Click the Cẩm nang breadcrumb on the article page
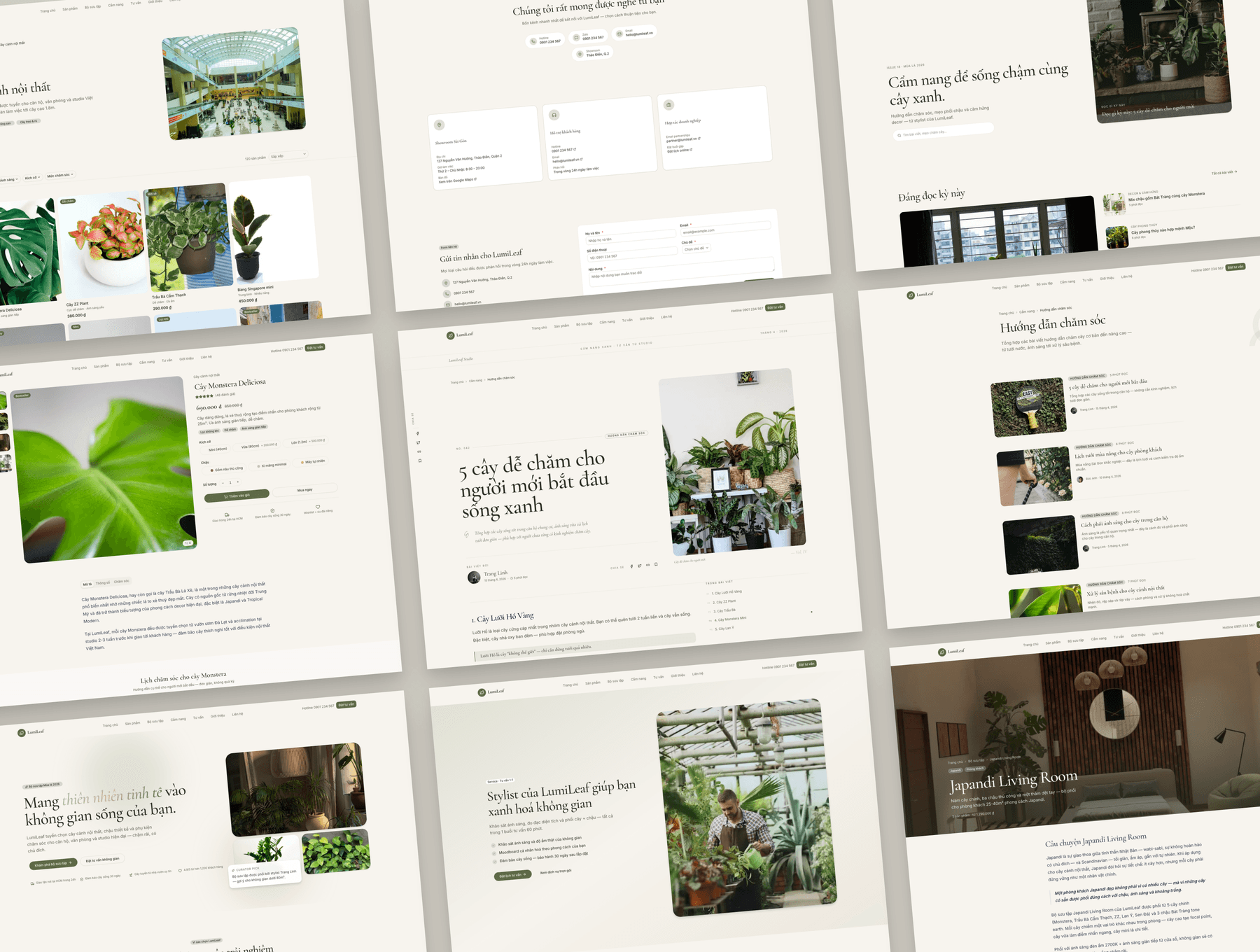 click(475, 380)
